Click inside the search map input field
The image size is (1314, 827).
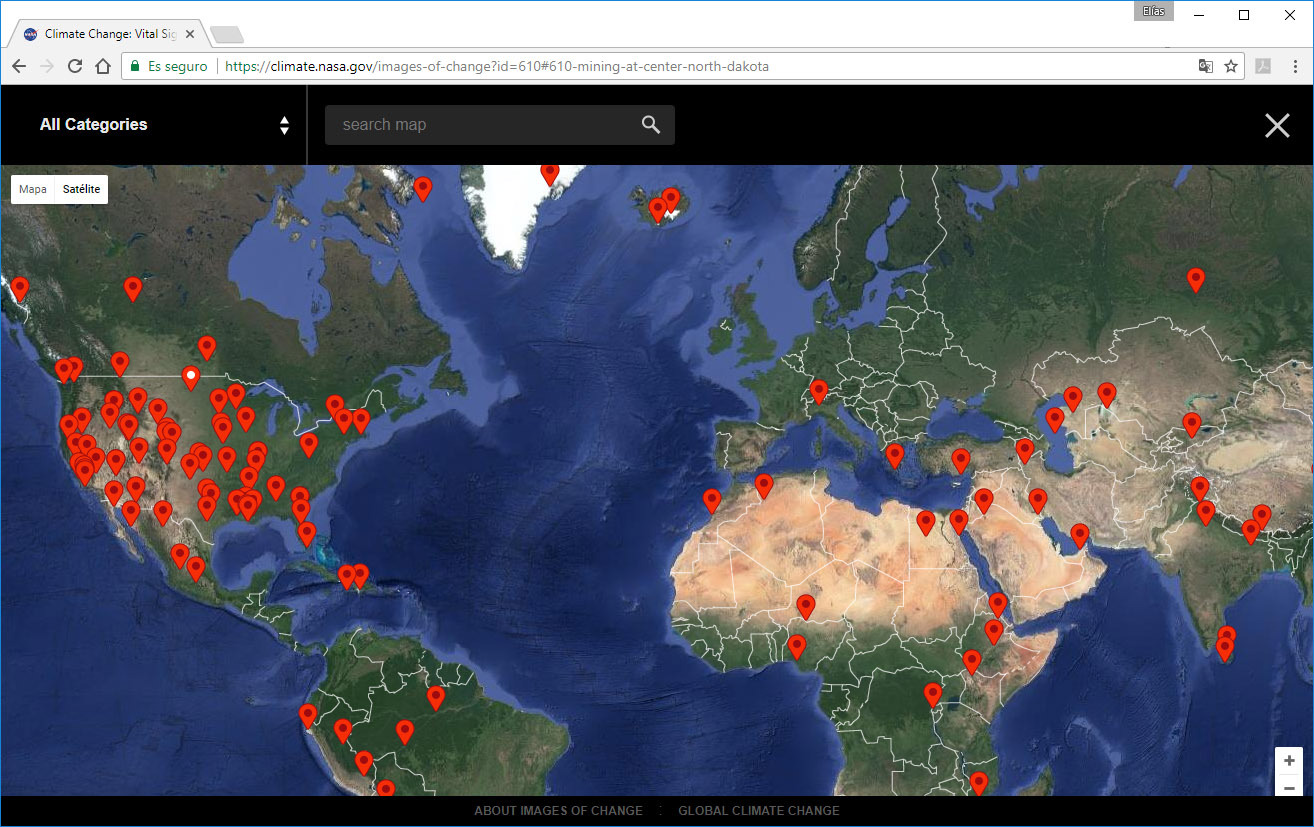pos(480,124)
